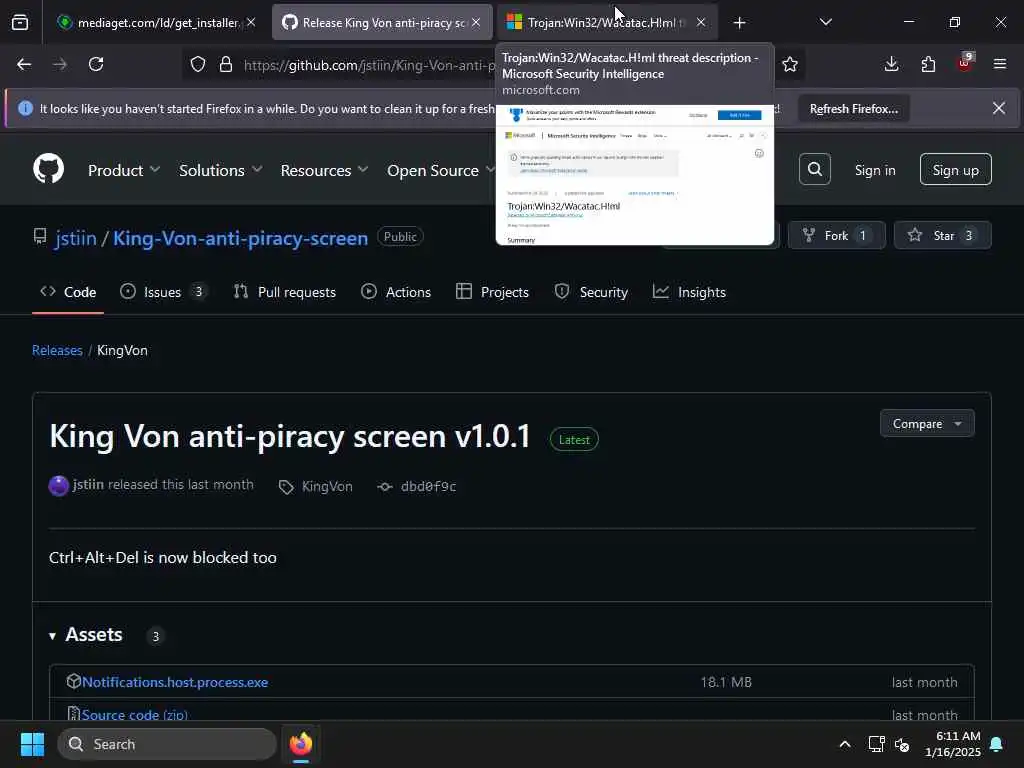Screen dimensions: 1024x768
Task: Open the Firefox downloads panel
Action: coord(891,64)
